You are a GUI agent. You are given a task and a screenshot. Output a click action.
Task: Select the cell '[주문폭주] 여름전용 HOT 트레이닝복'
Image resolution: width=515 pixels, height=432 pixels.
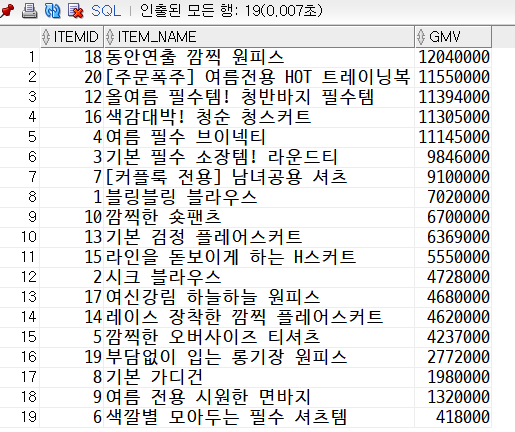pos(259,77)
